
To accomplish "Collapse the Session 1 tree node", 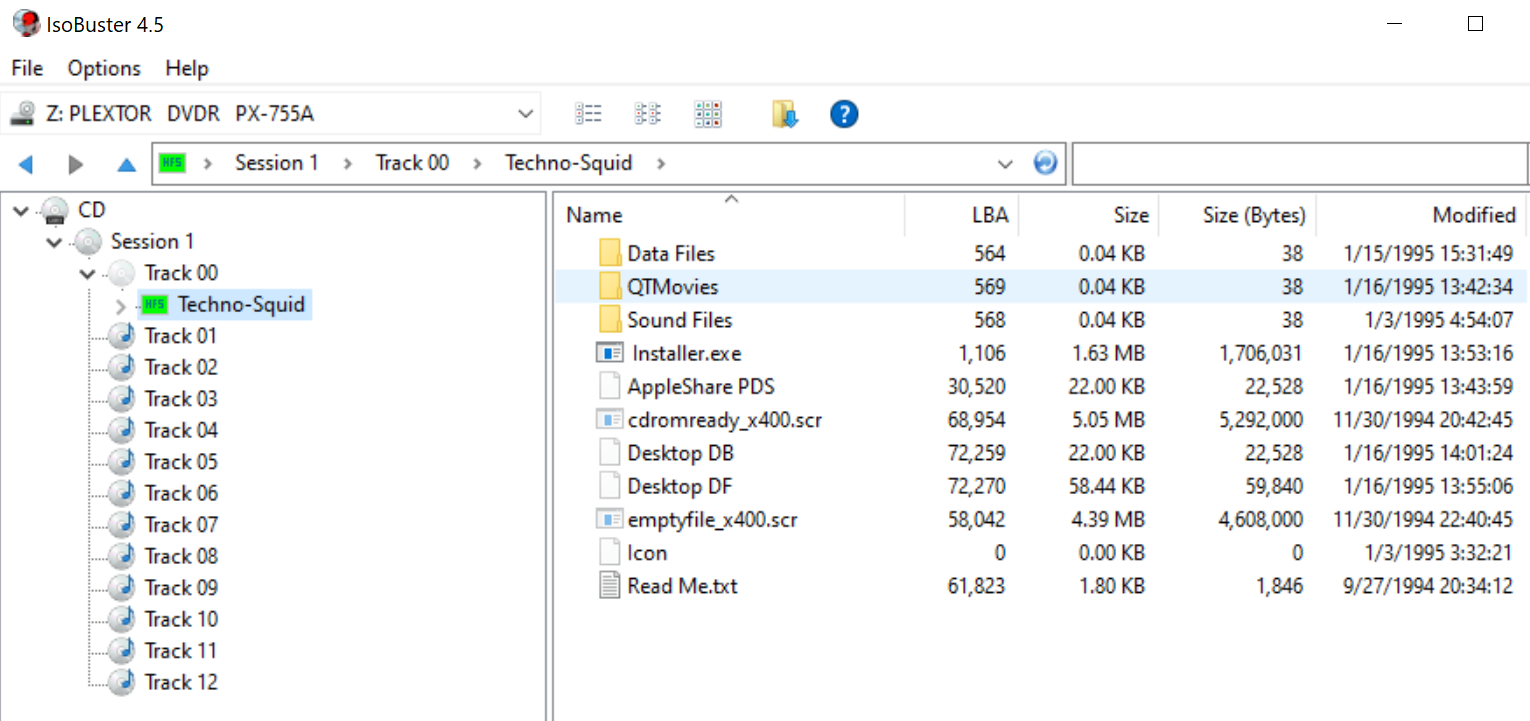I will 55,243.
